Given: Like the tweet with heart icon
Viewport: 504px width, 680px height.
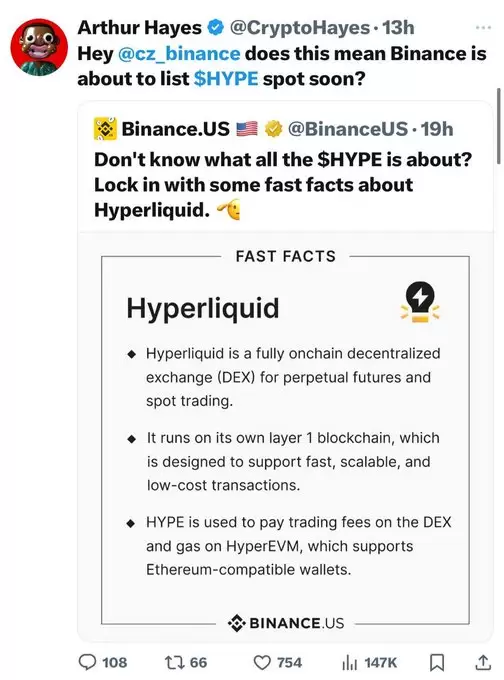Looking at the screenshot, I should [x=262, y=663].
